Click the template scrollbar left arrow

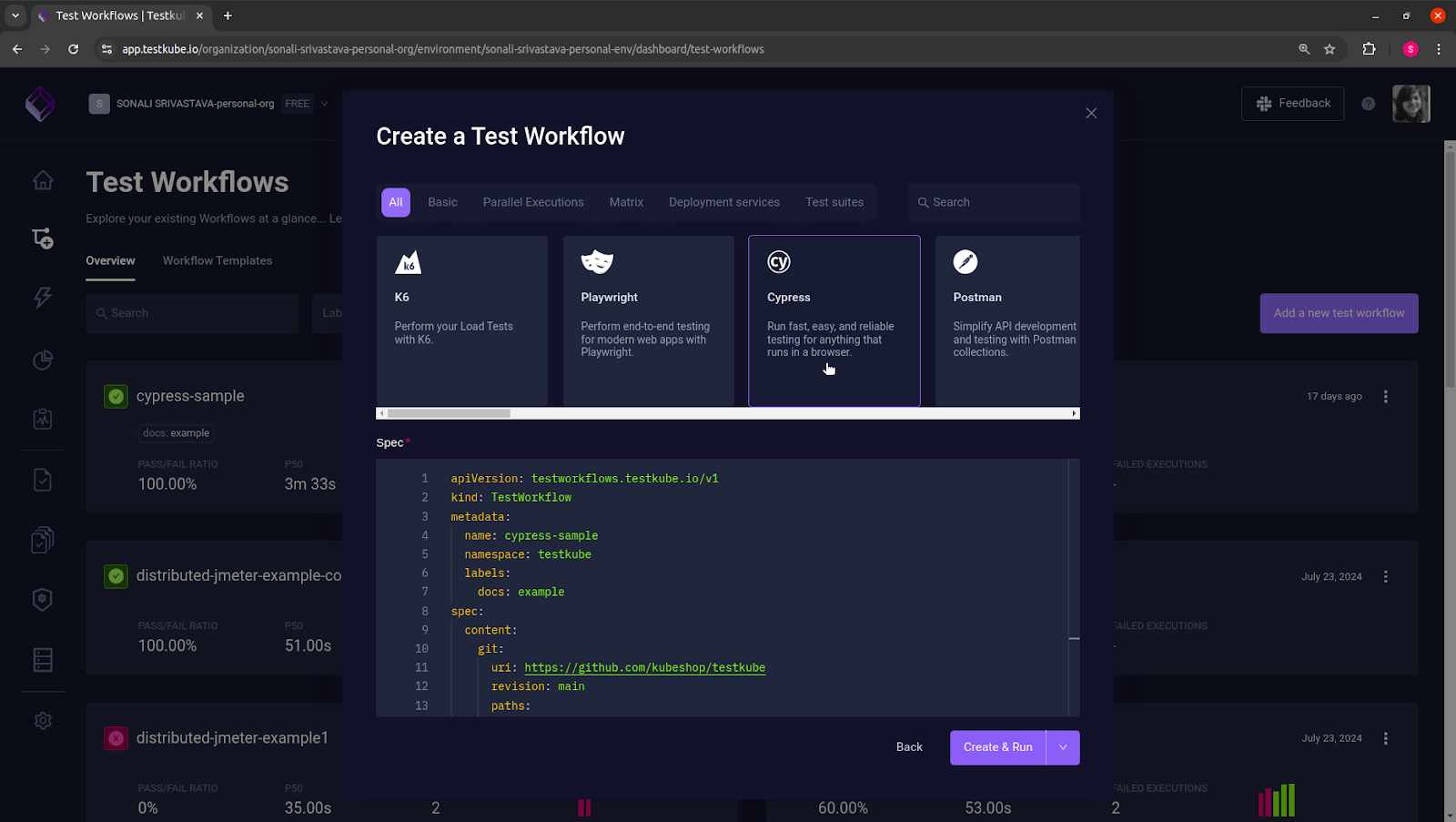(381, 413)
